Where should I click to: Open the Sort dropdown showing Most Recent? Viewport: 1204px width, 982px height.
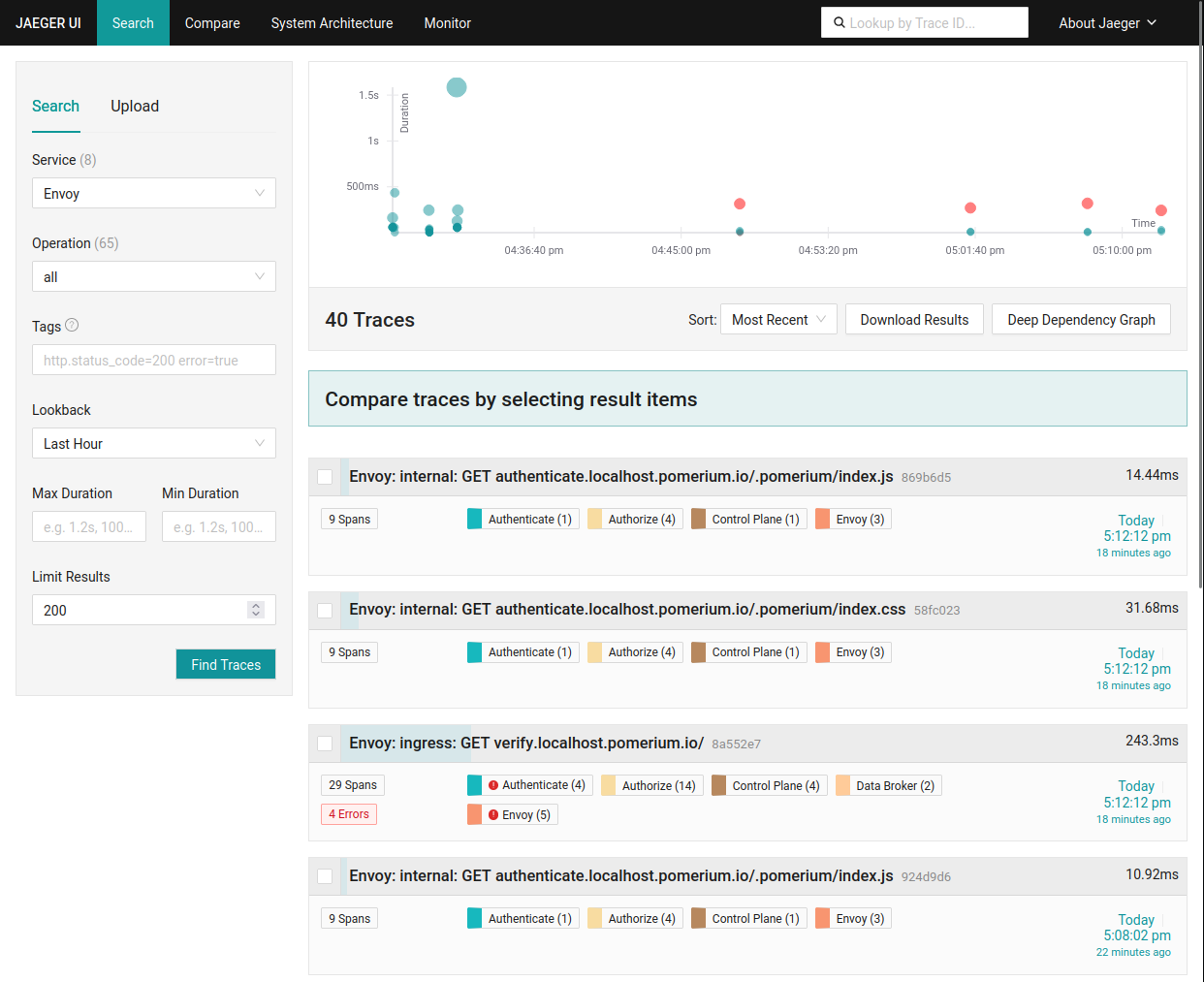(x=778, y=320)
